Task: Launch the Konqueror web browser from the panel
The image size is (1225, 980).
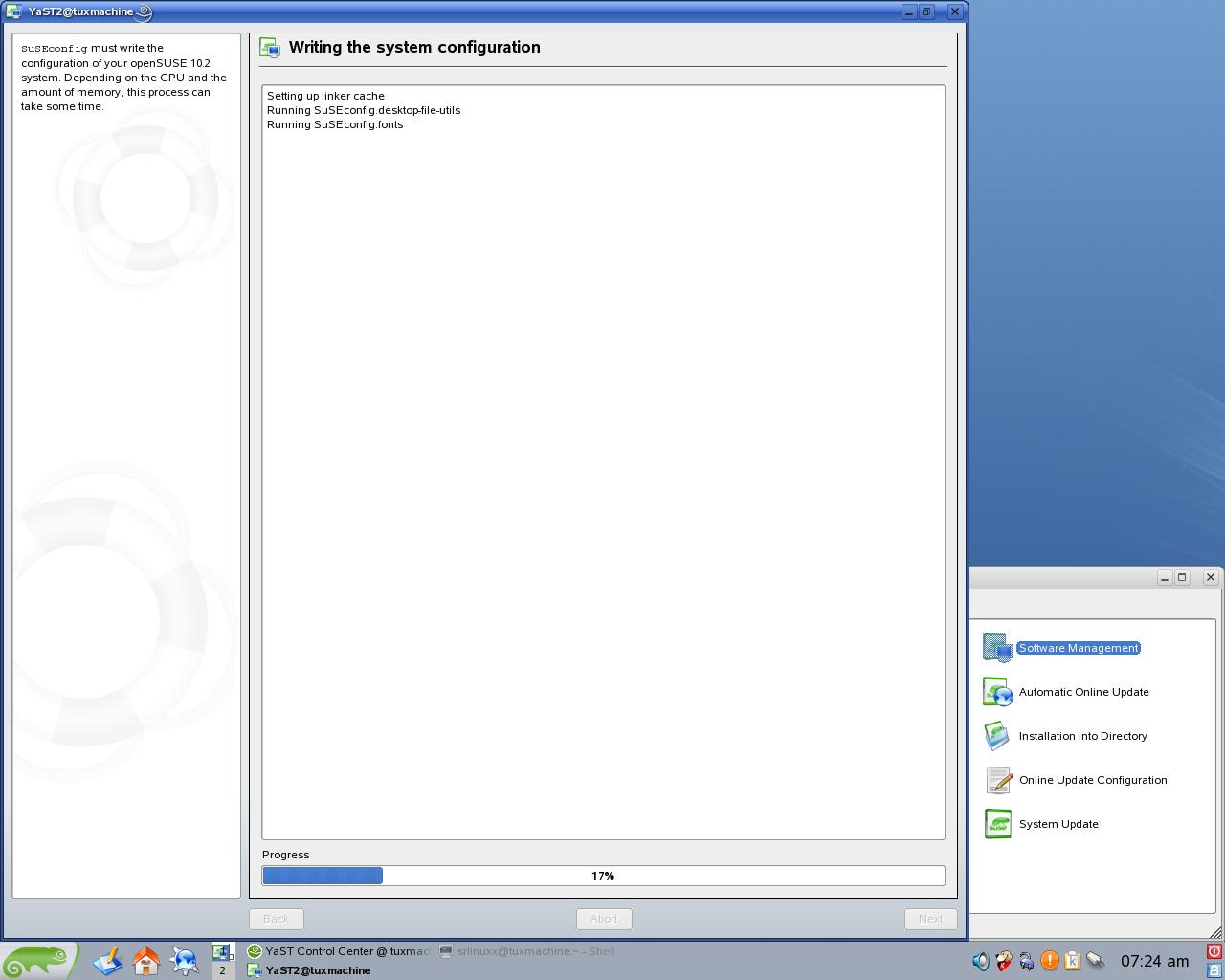Action: (184, 960)
